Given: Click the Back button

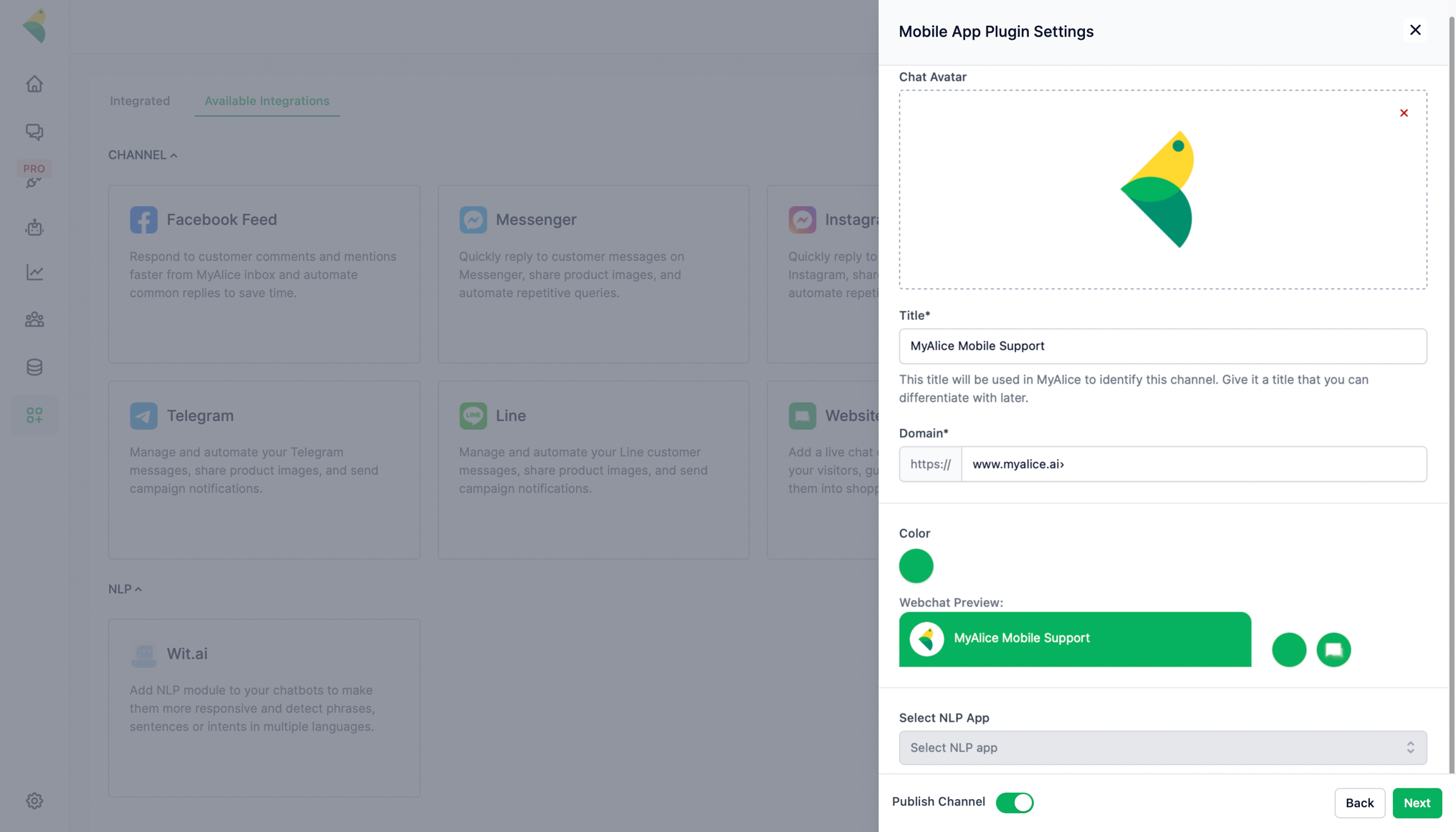Looking at the screenshot, I should pyautogui.click(x=1359, y=803).
